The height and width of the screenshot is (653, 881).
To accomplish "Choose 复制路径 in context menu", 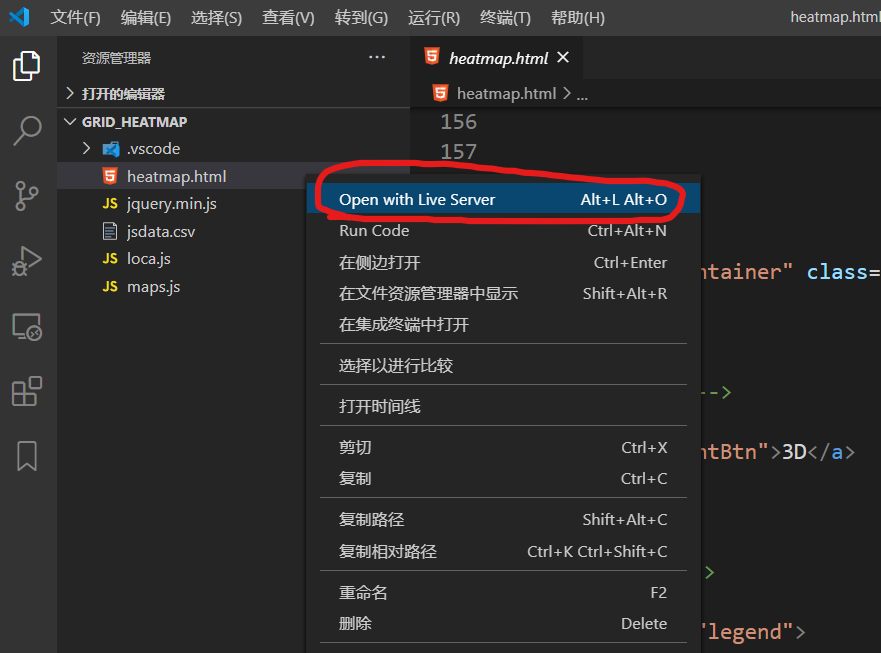I will click(x=503, y=519).
